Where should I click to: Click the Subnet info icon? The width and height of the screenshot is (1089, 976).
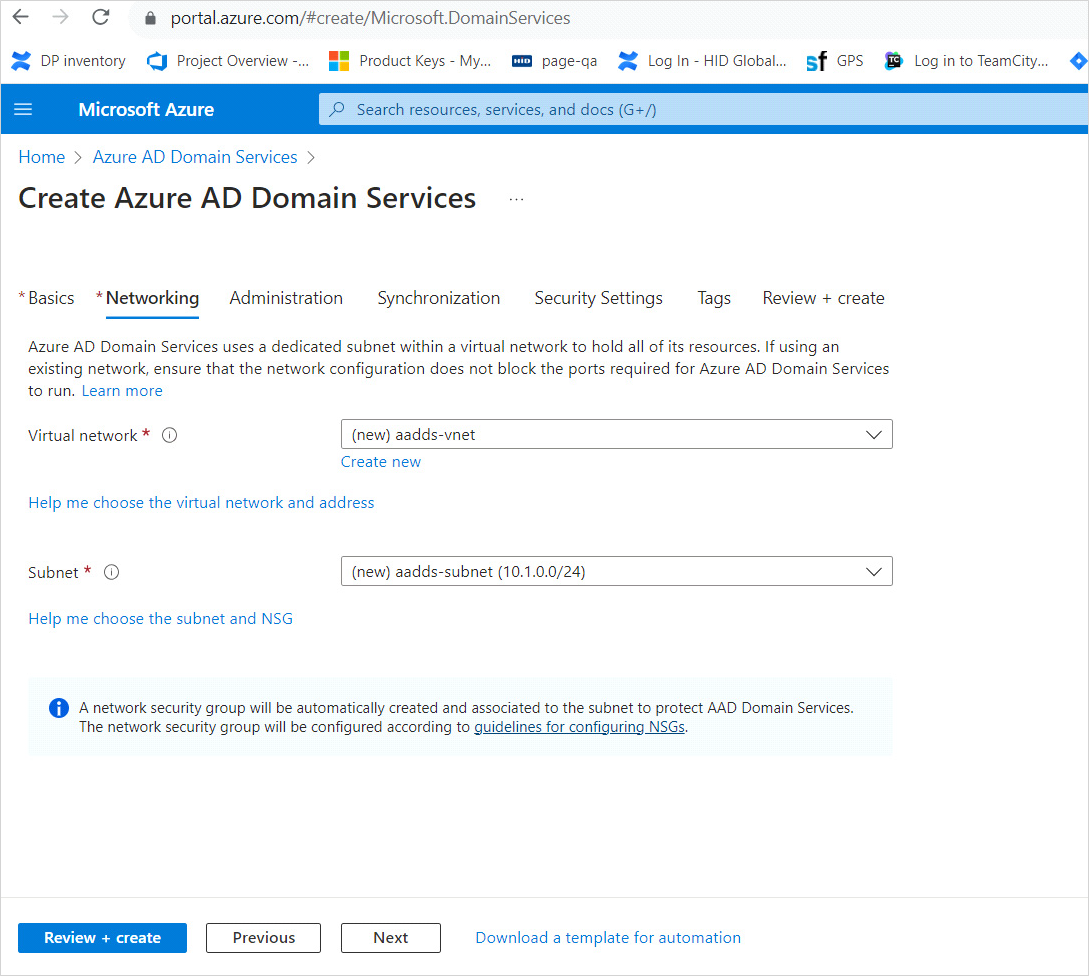click(x=112, y=572)
